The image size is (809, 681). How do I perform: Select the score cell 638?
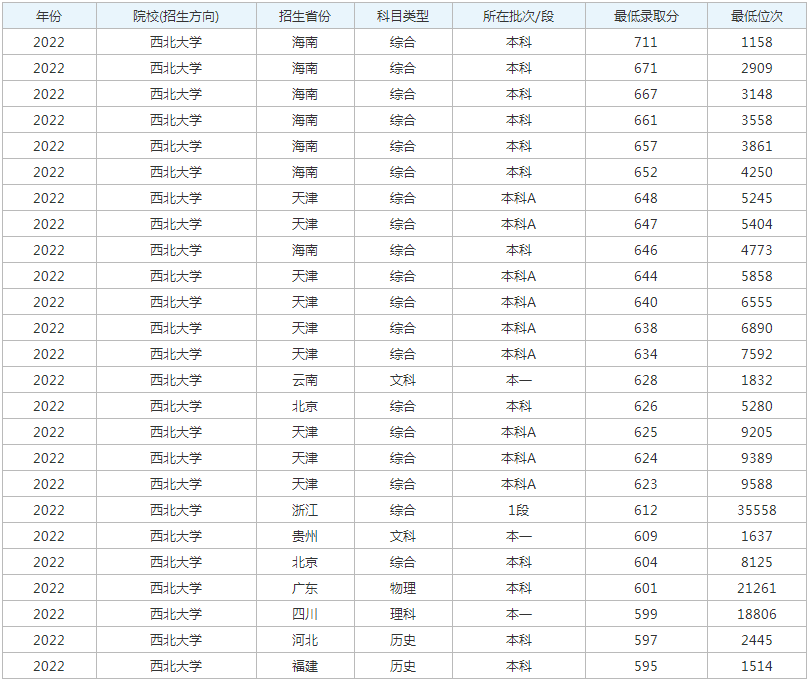pyautogui.click(x=646, y=328)
